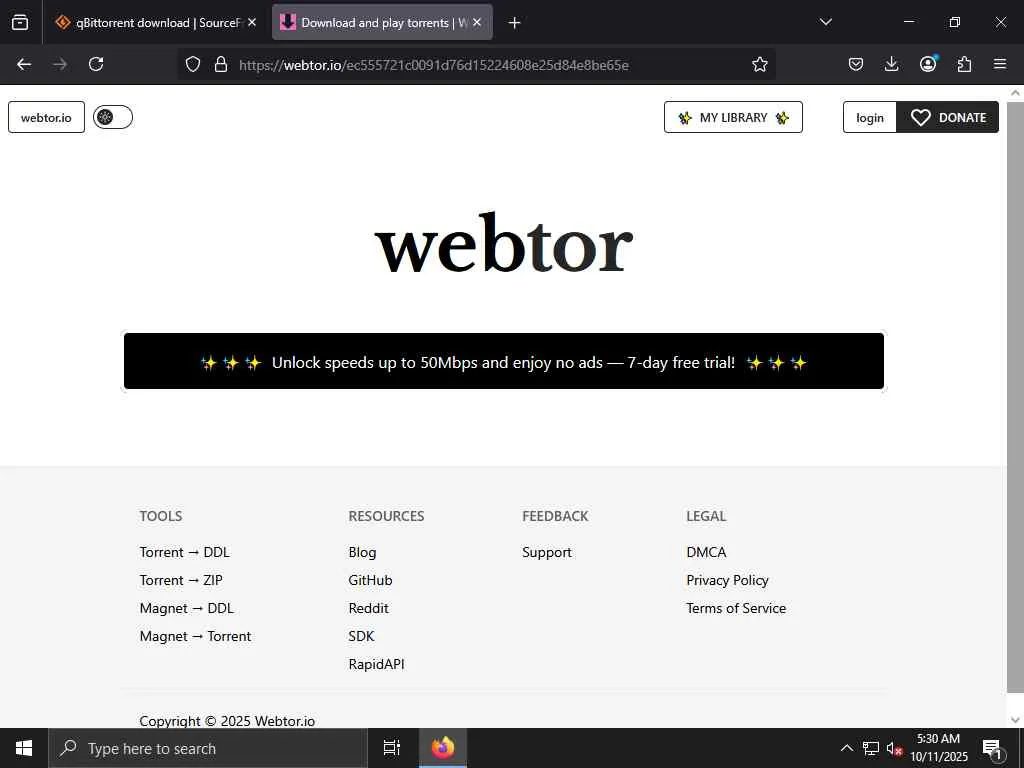Viewport: 1024px width, 768px height.
Task: Click the Firefox taskbar icon
Action: click(442, 748)
